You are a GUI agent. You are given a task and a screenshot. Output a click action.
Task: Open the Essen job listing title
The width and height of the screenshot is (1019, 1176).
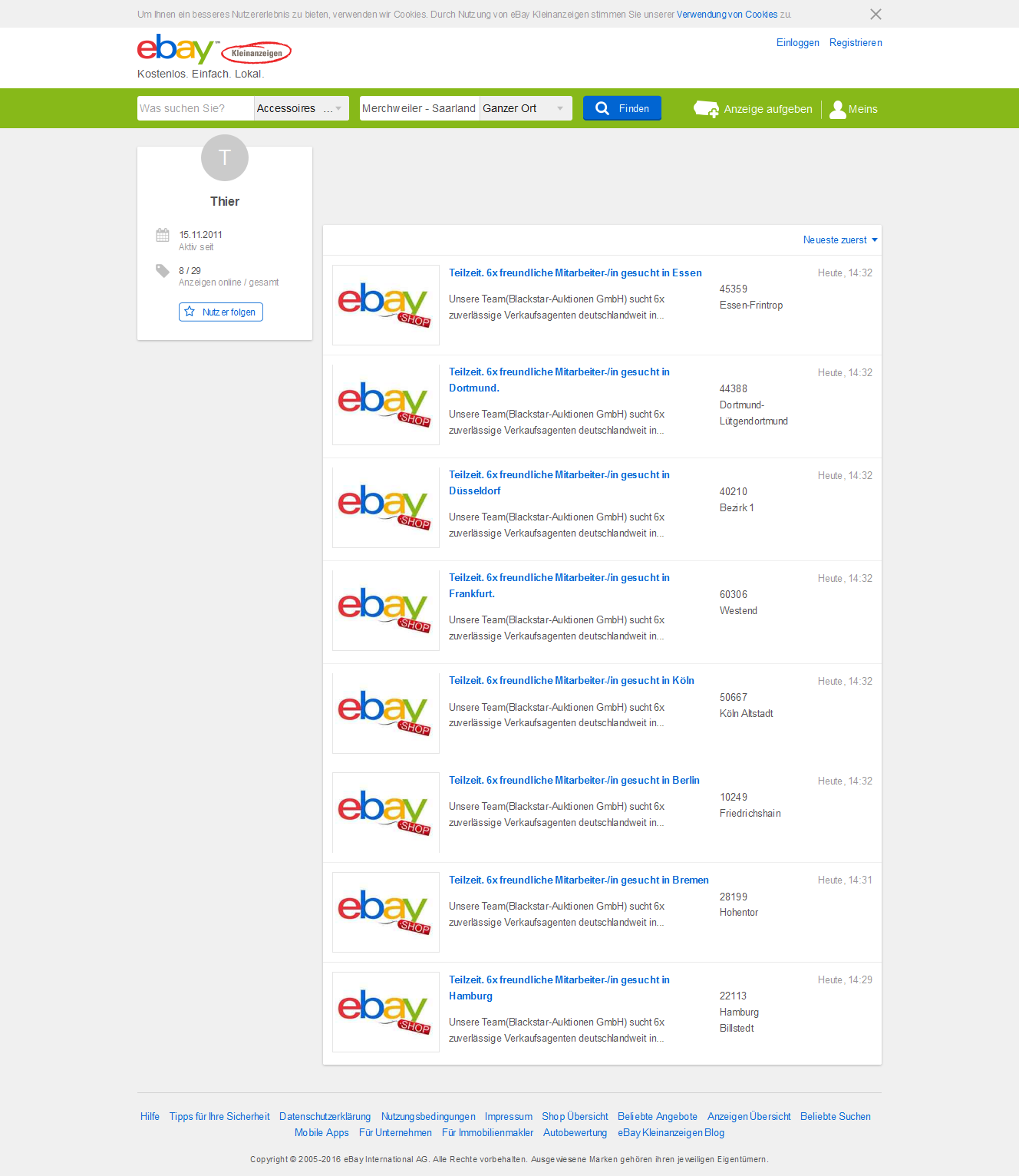point(575,273)
